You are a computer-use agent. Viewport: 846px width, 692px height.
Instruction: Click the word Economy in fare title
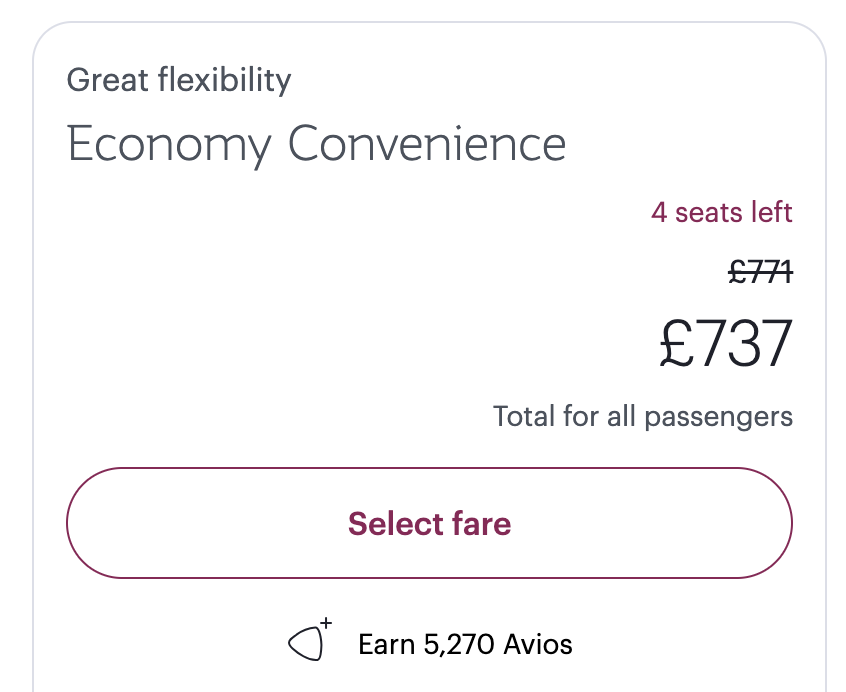(x=169, y=144)
